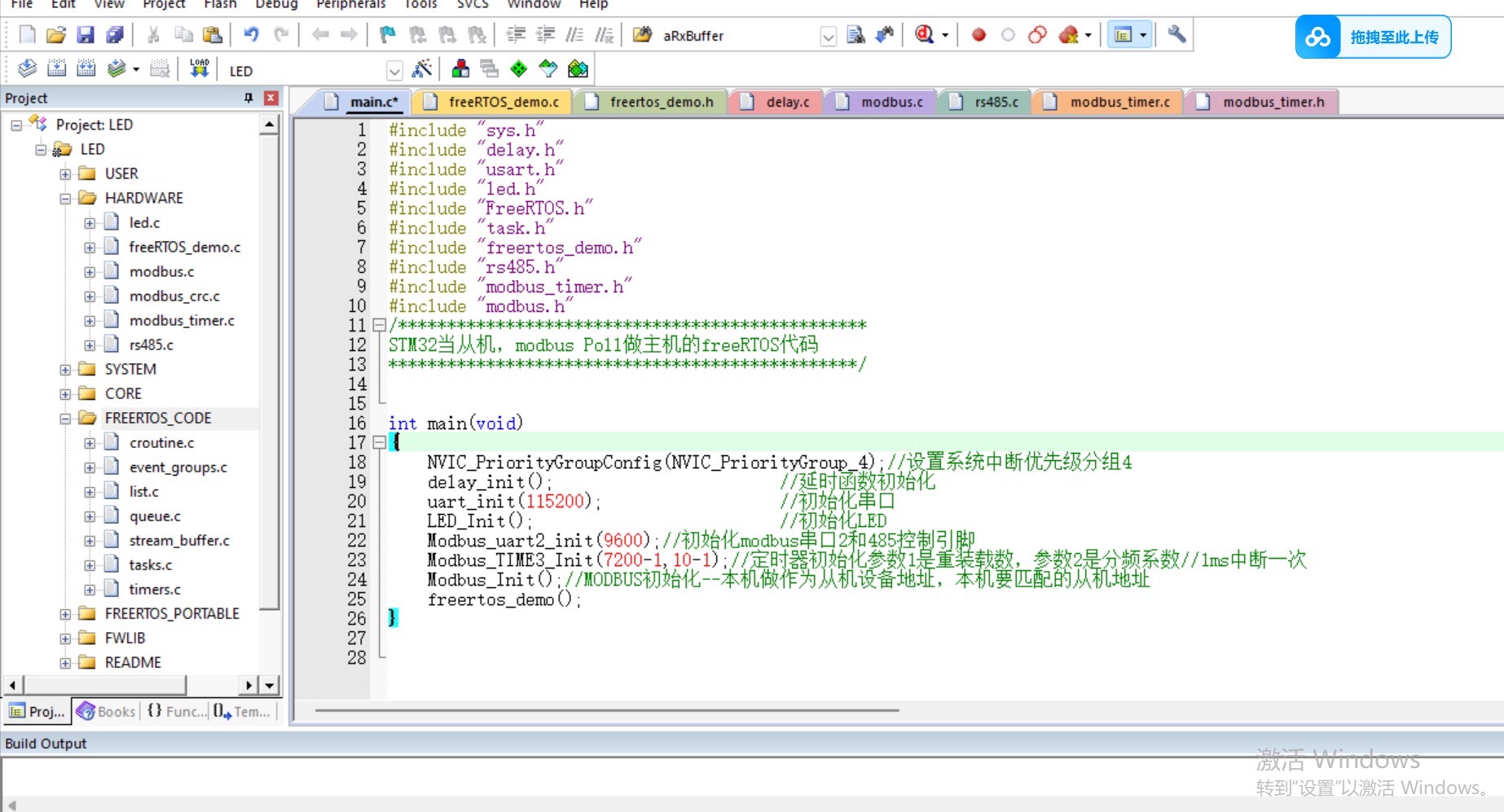Collapse the FREERTOS_CODE folder

pyautogui.click(x=65, y=419)
